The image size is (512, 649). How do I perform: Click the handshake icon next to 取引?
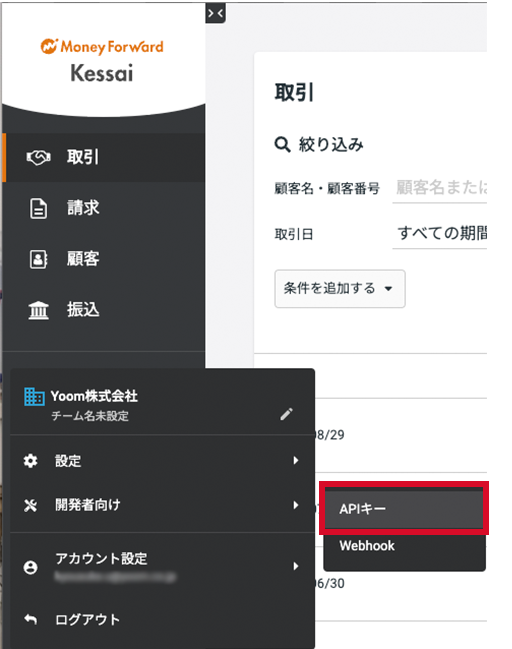click(38, 157)
